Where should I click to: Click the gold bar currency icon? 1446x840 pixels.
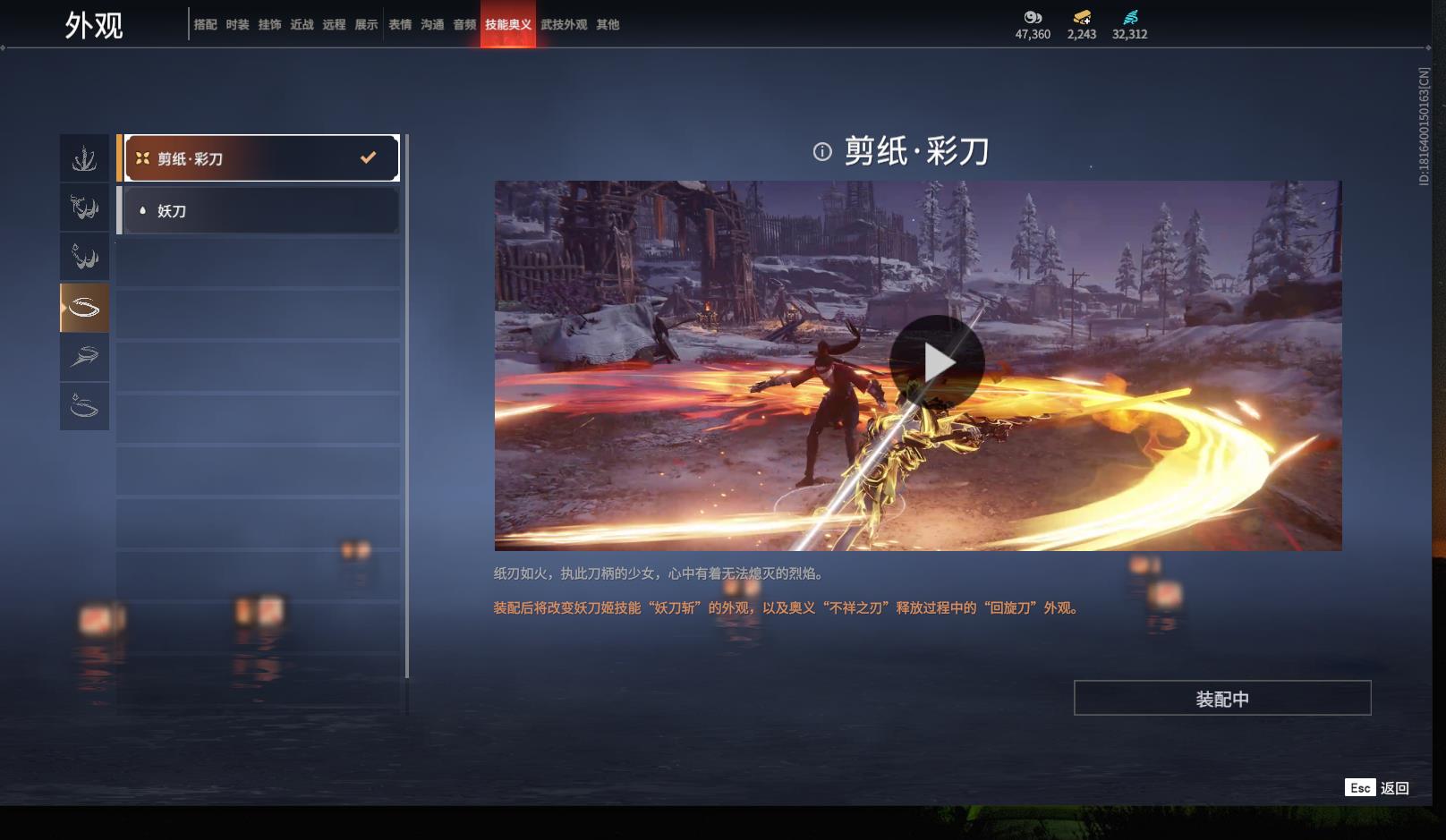click(x=1082, y=17)
